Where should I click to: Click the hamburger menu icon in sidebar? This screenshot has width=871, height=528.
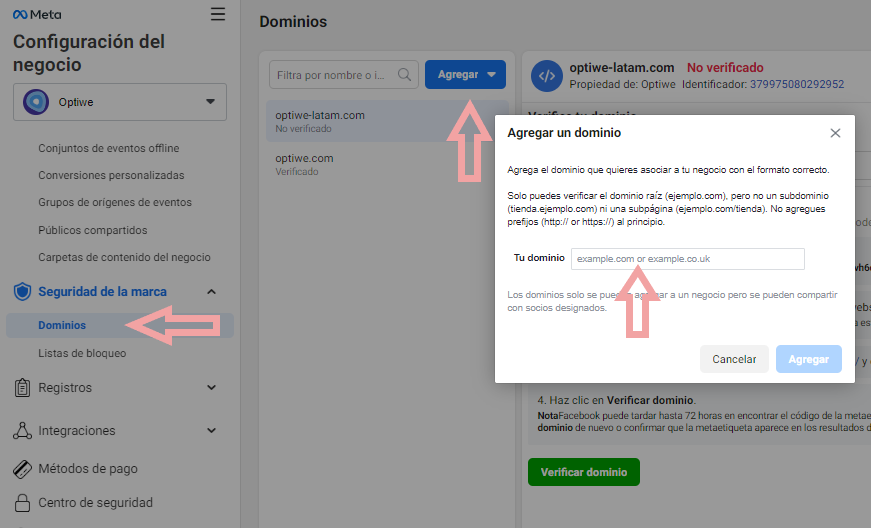[218, 14]
